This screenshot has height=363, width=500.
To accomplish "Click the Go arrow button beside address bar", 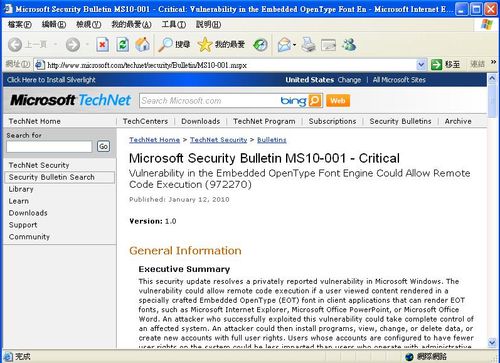I will tap(436, 64).
